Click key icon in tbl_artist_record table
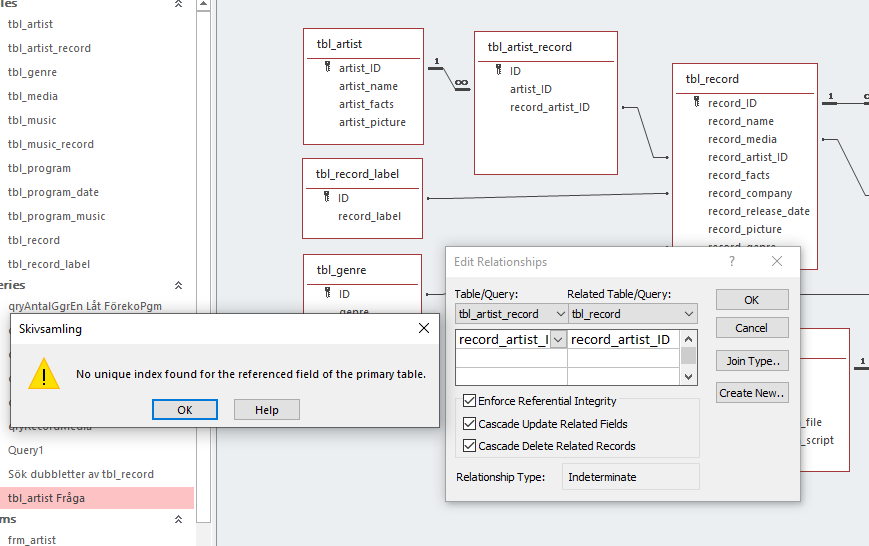Image resolution: width=869 pixels, height=546 pixels. point(498,71)
